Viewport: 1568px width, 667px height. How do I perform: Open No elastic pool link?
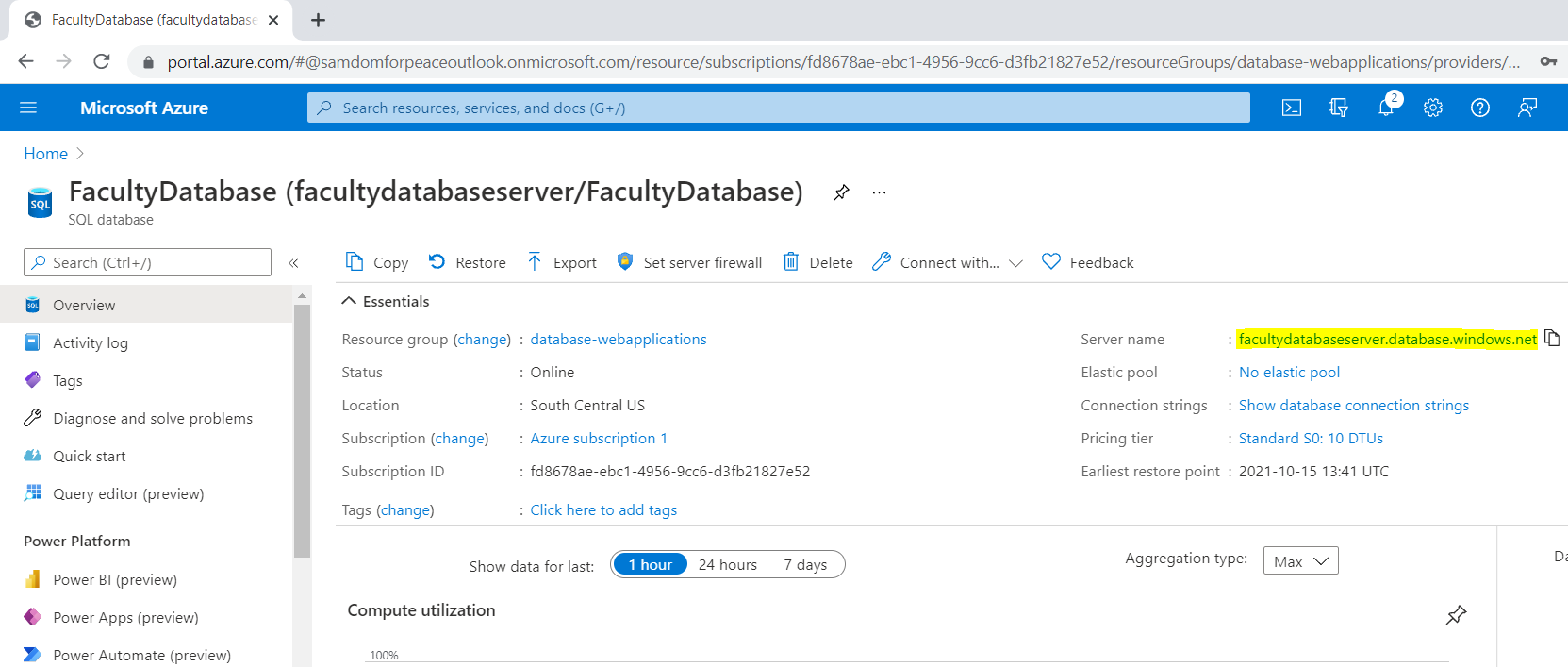coord(1289,372)
